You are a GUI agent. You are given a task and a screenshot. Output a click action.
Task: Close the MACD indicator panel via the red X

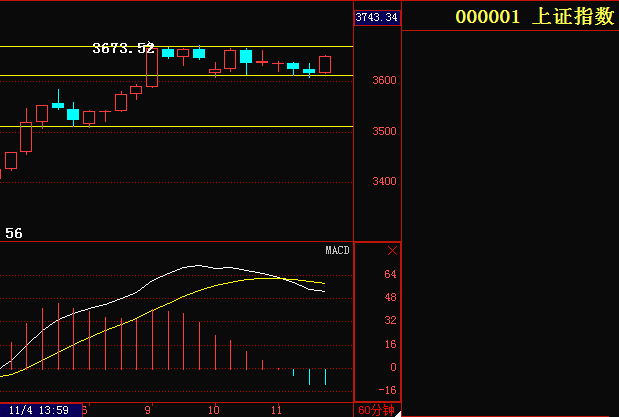[392, 251]
